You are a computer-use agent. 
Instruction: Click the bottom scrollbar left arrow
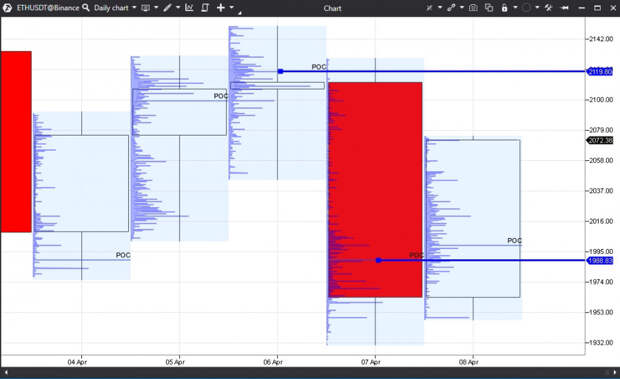6,372
